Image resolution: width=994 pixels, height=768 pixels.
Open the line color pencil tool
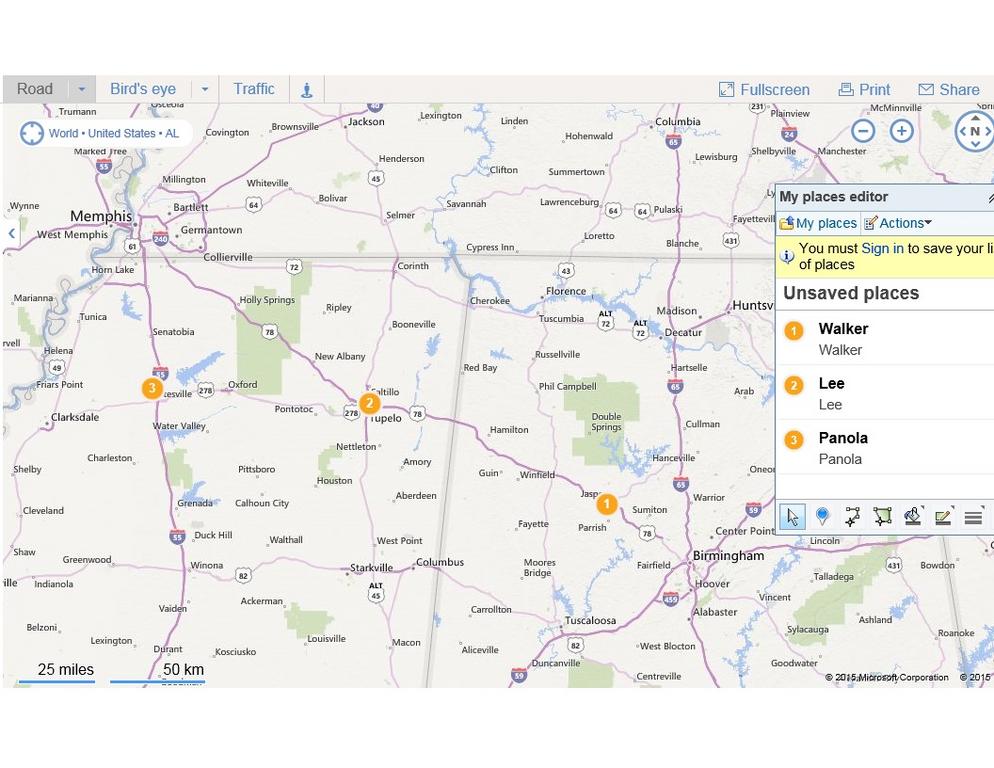(x=942, y=517)
